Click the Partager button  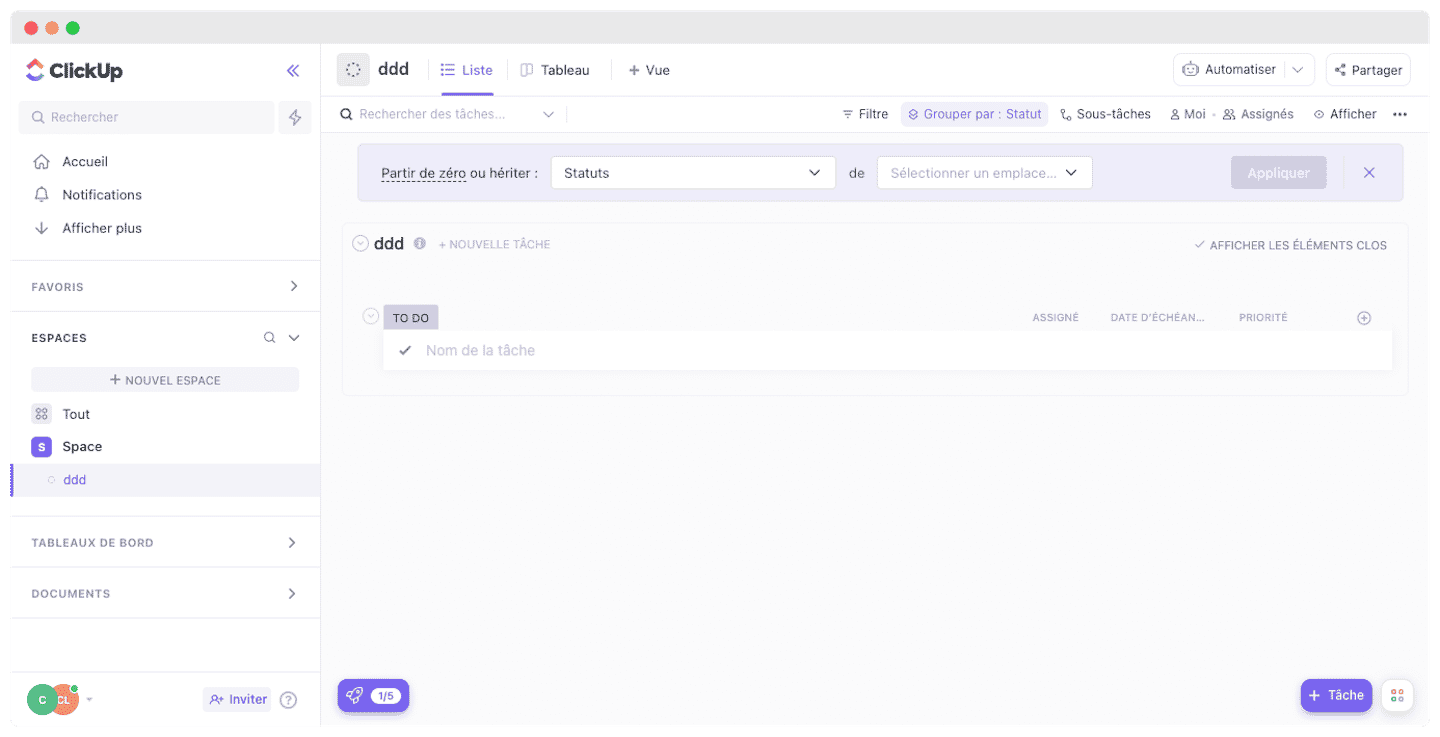[1368, 70]
